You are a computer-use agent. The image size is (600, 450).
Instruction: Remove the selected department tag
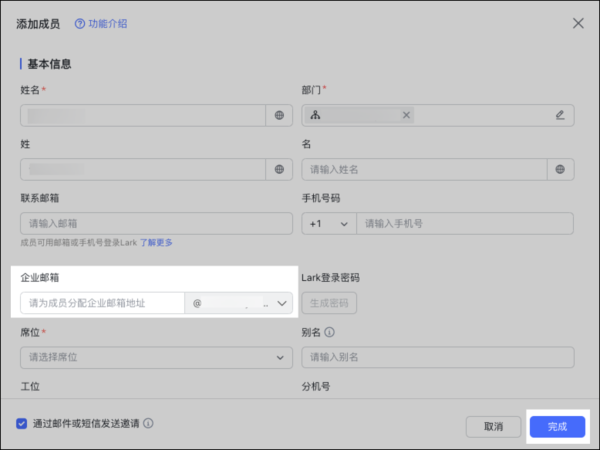[406, 115]
